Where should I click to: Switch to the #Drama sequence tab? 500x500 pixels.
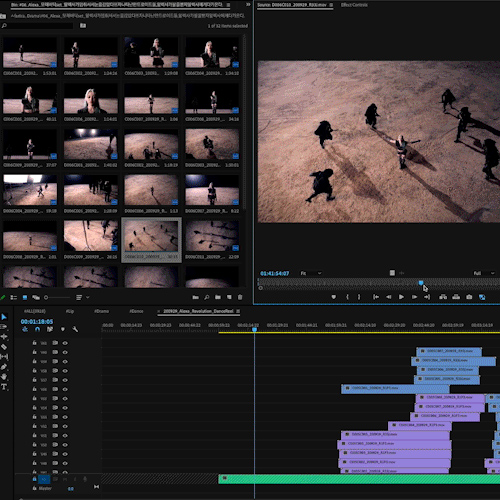(x=101, y=311)
